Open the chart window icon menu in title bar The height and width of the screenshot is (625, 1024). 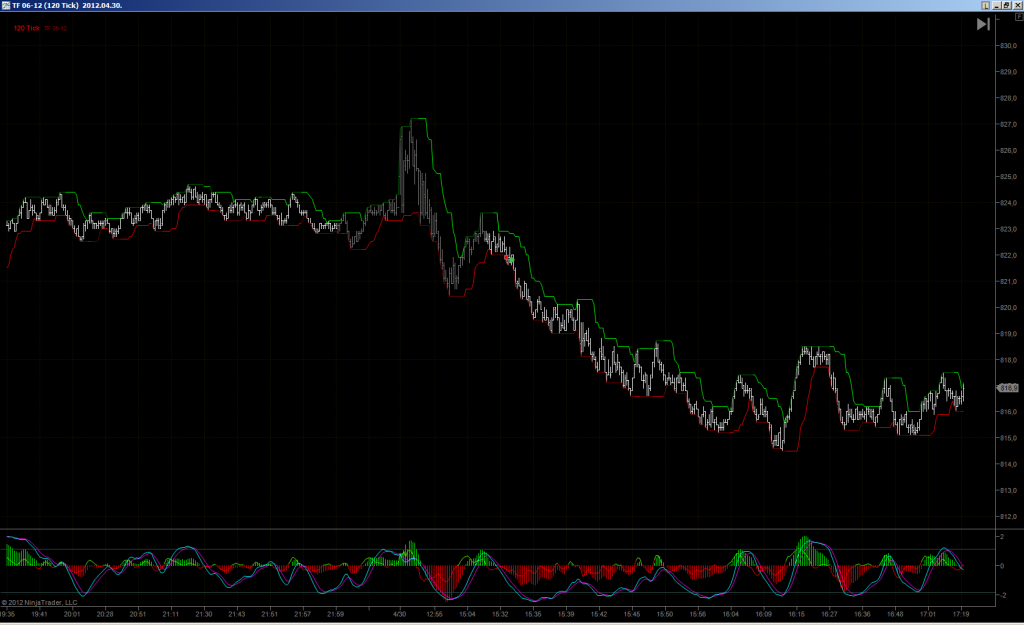click(x=6, y=5)
